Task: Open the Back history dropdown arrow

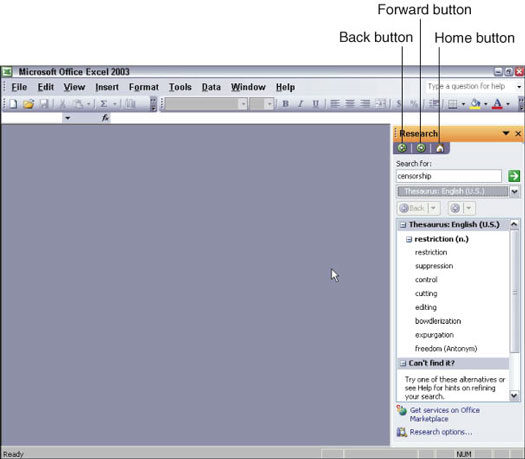Action: [x=433, y=208]
